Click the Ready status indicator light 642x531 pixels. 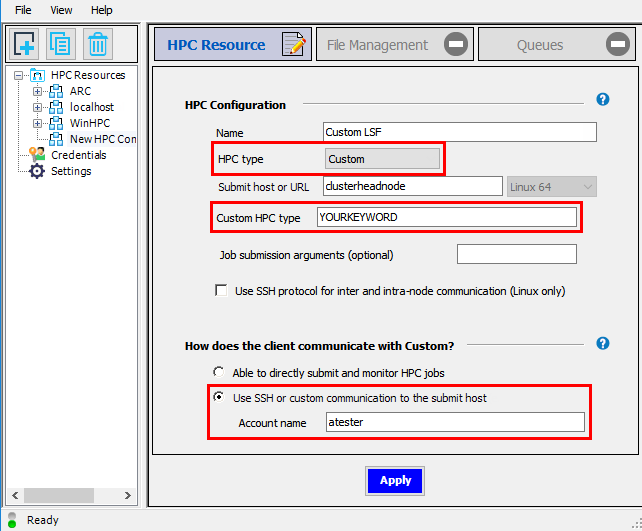(12, 520)
